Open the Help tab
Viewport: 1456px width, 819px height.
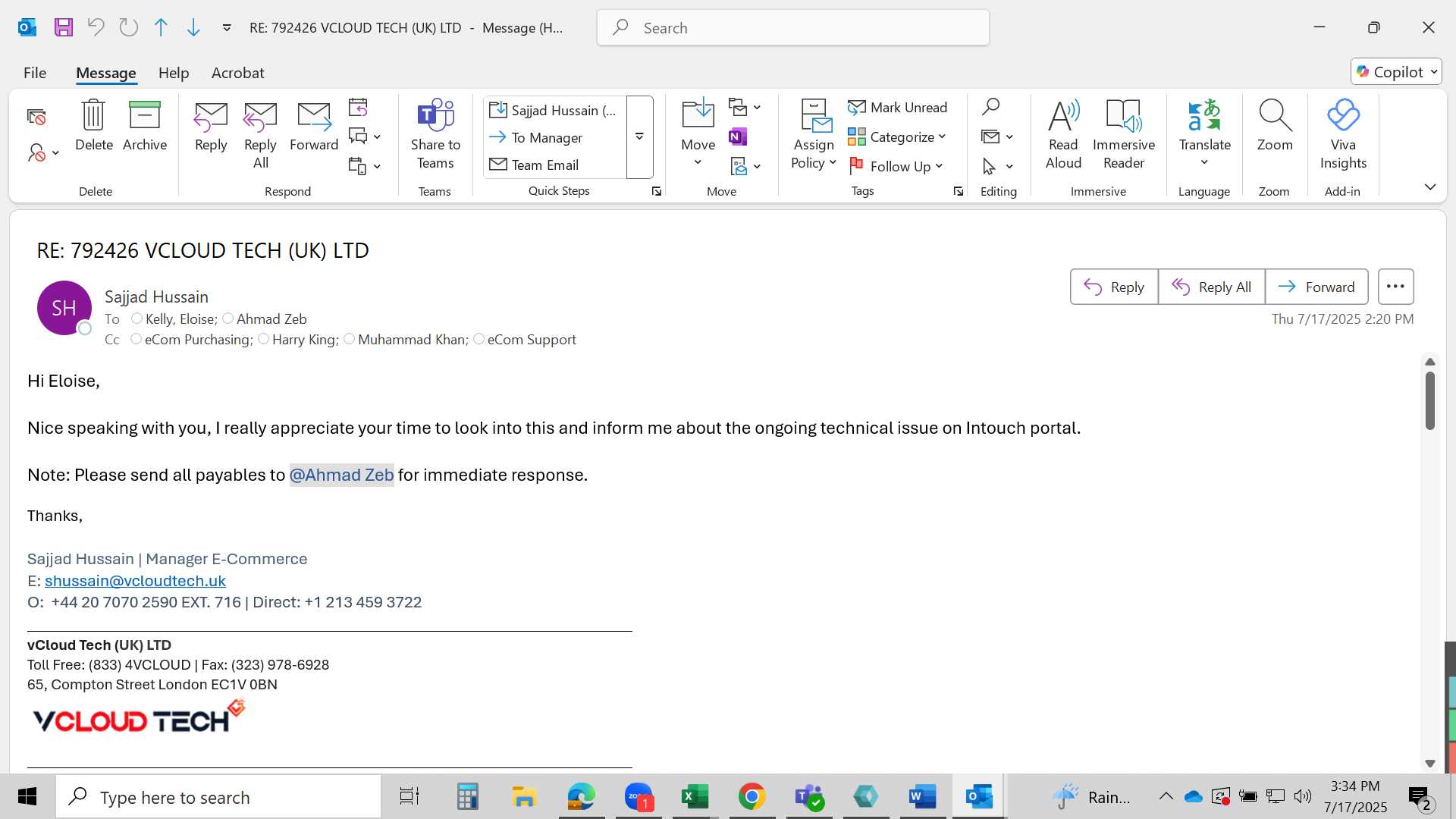tap(173, 73)
